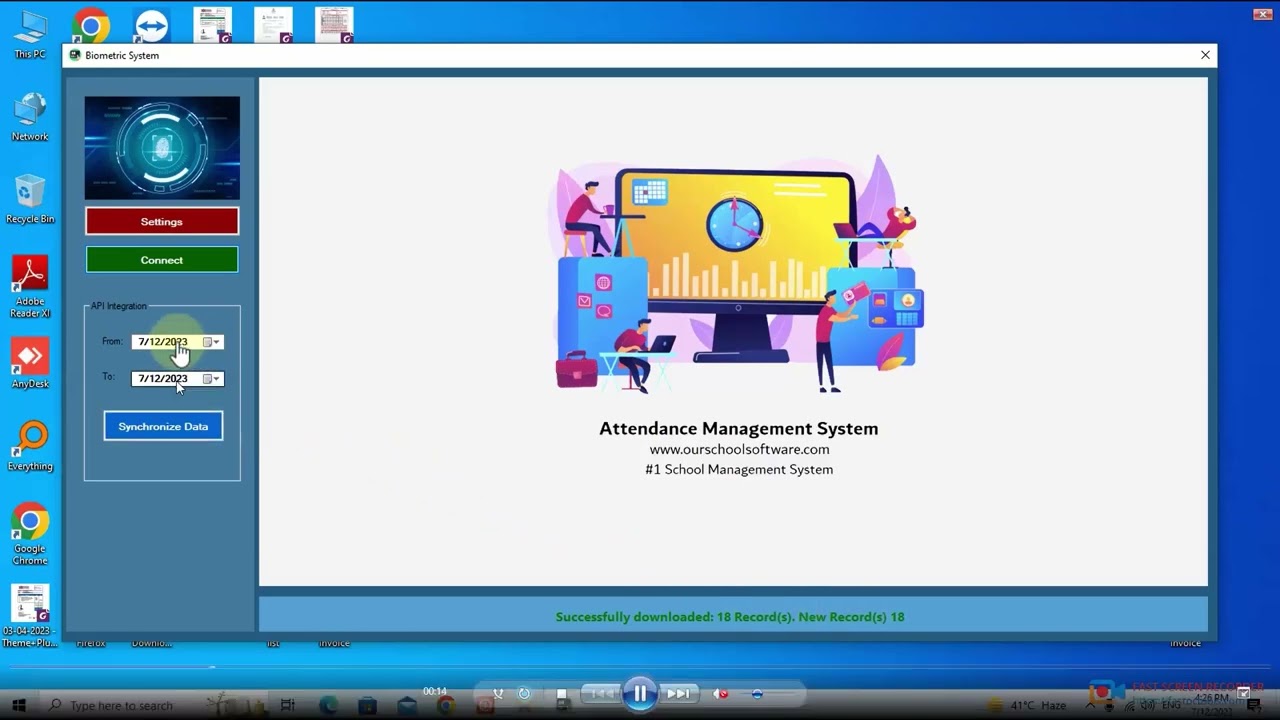Screen dimensions: 1280x720
Task: Close the Biometric System window
Action: pos(1205,55)
